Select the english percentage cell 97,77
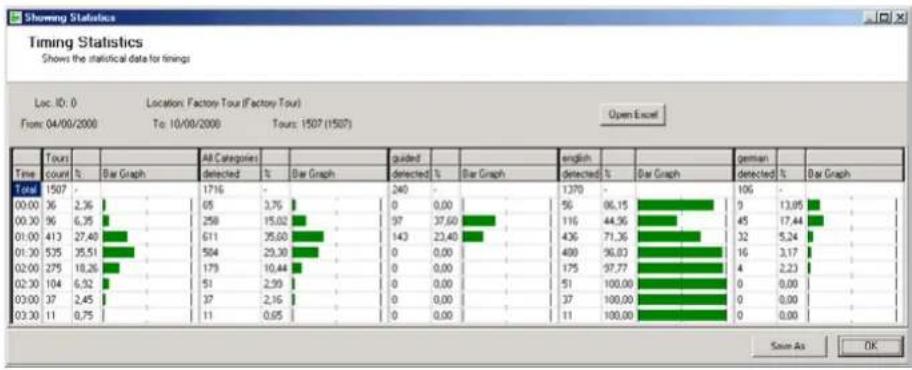The width and height of the screenshot is (912, 370). [618, 268]
